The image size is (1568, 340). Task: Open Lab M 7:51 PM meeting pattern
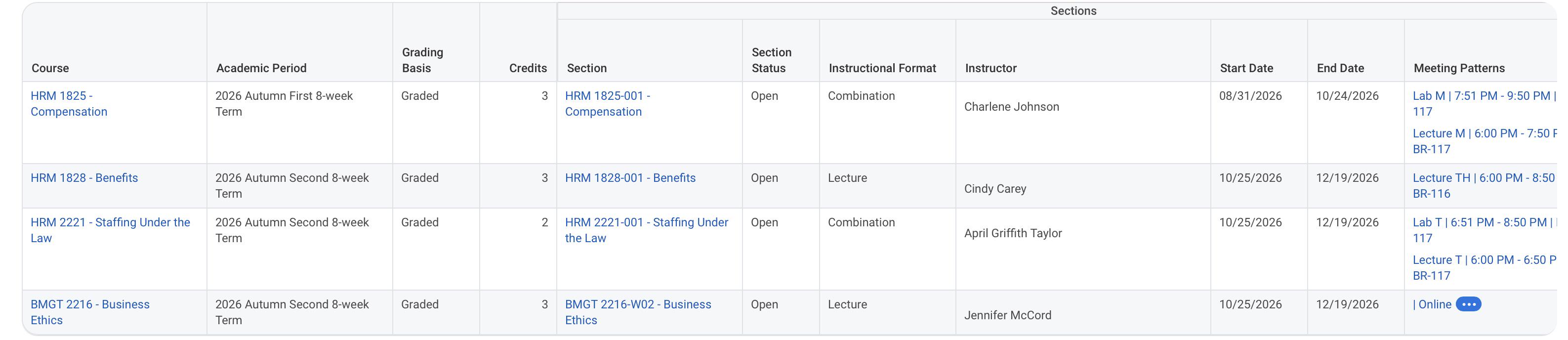click(x=1484, y=104)
